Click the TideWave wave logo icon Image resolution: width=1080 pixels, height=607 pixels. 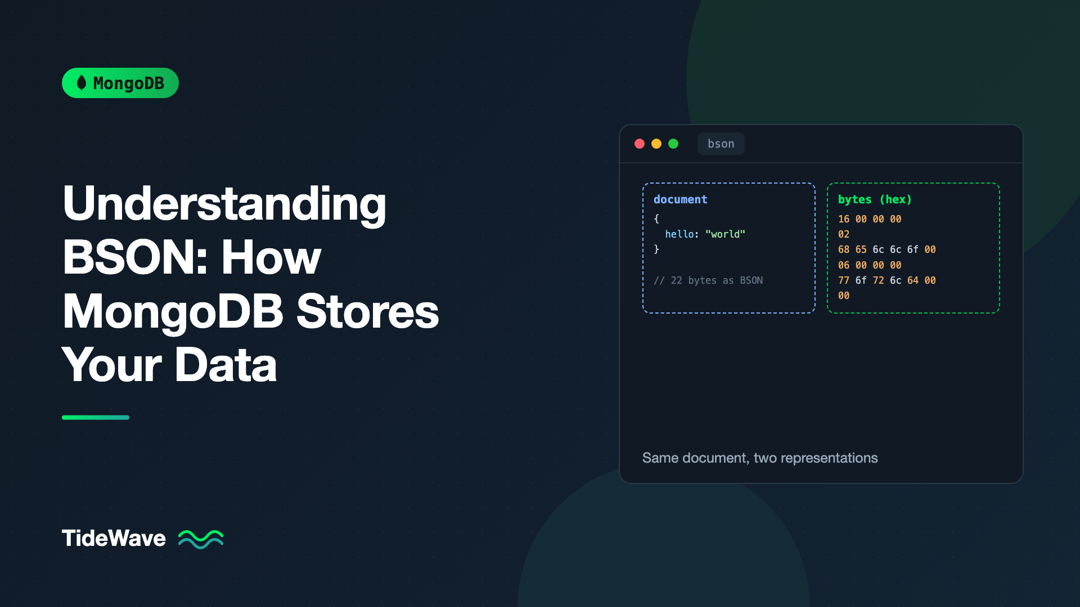(x=200, y=539)
